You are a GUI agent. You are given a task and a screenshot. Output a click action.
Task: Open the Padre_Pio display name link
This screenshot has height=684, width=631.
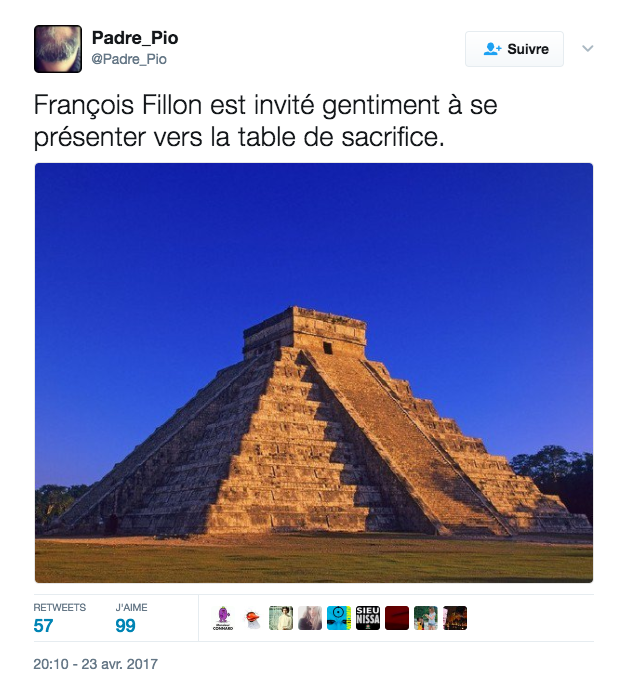[135, 38]
